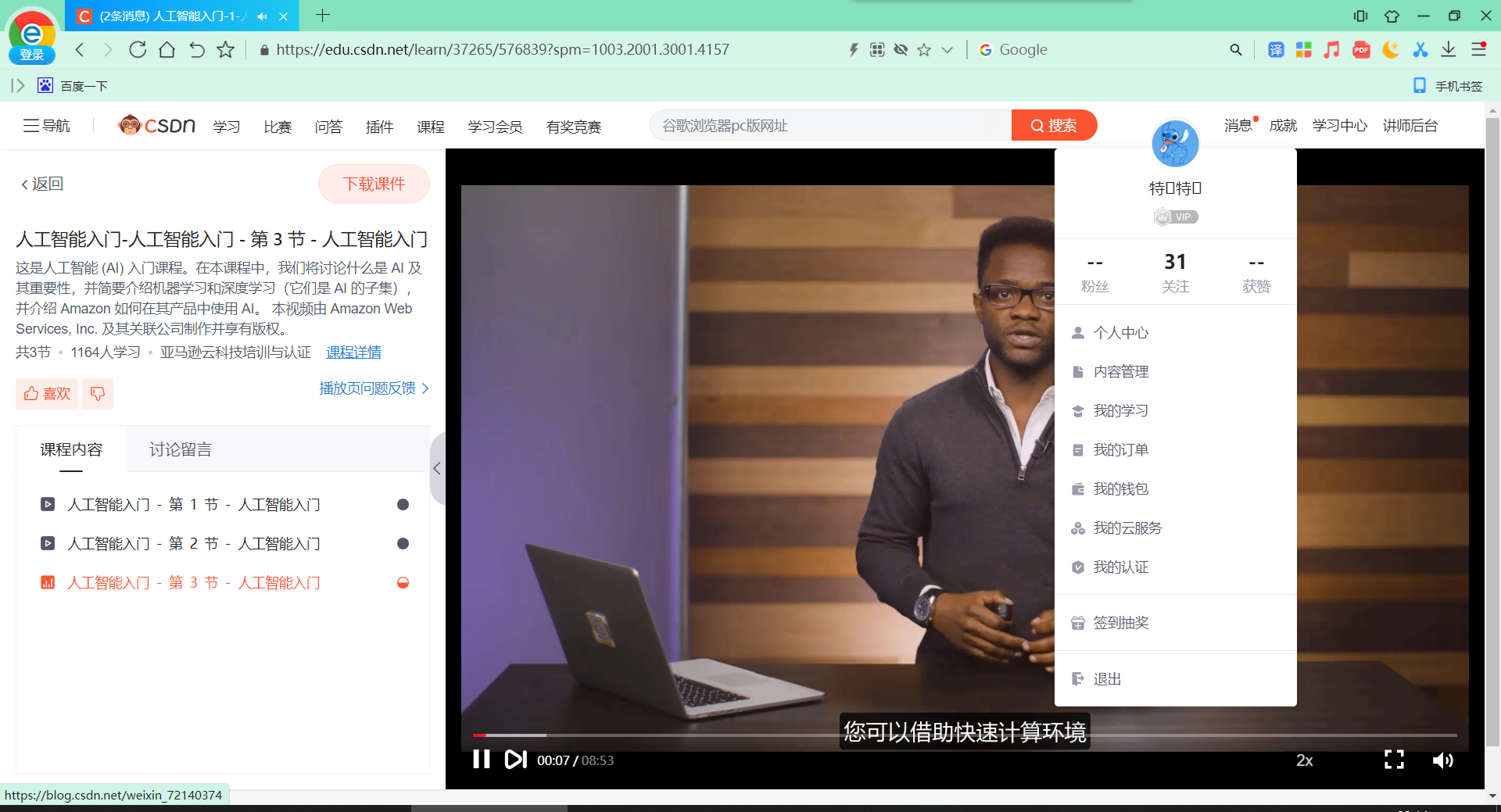Mute the browser tab audio icon
The height and width of the screenshot is (812, 1501).
click(262, 16)
